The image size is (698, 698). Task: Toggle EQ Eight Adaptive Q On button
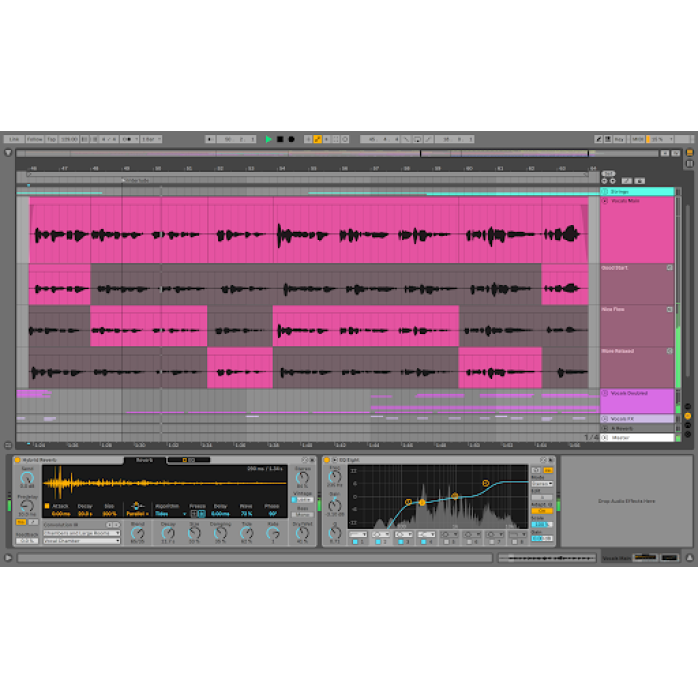click(542, 511)
